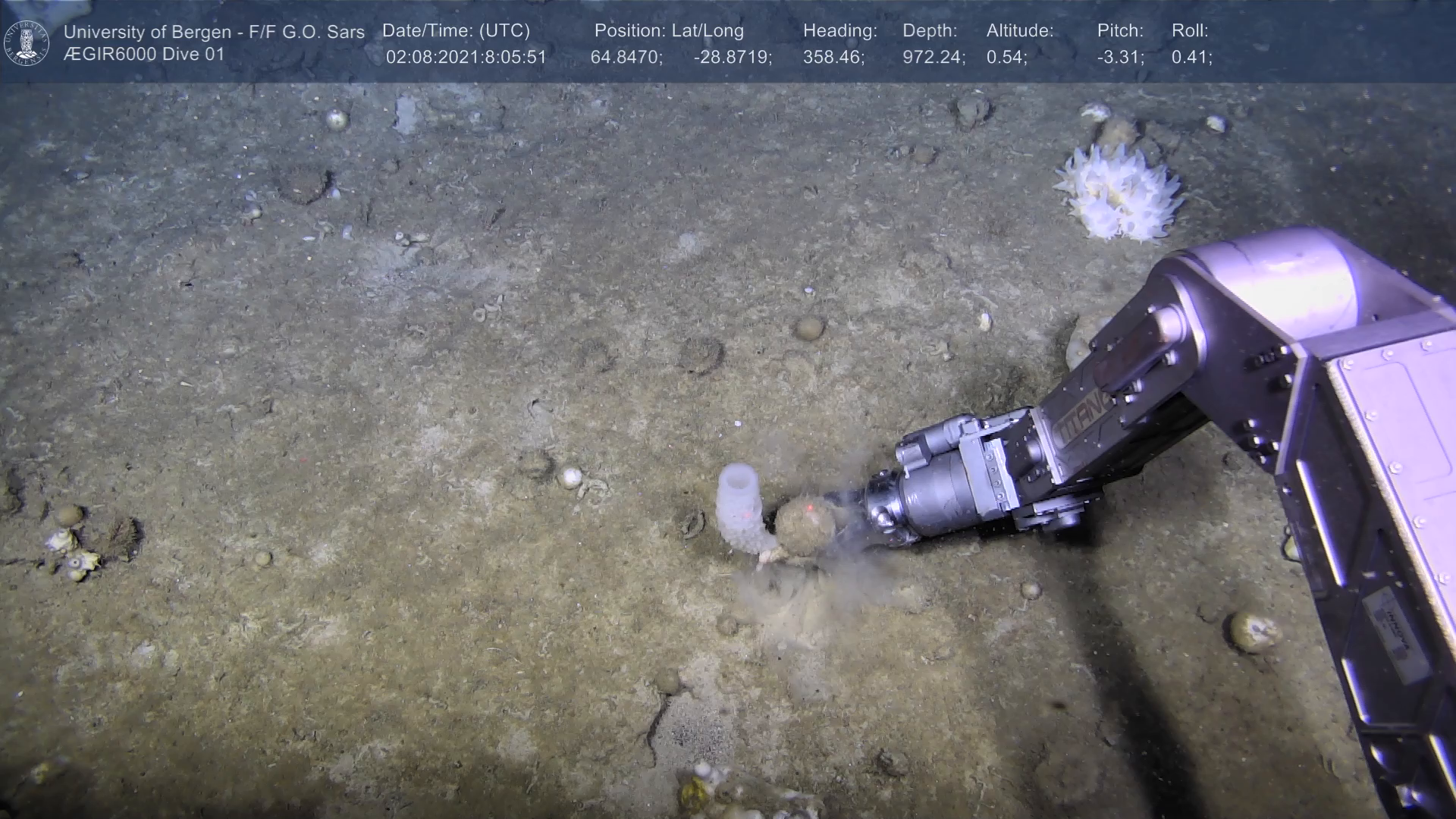Click the University of Bergen seal logo
The image size is (1456, 819).
click(x=27, y=42)
